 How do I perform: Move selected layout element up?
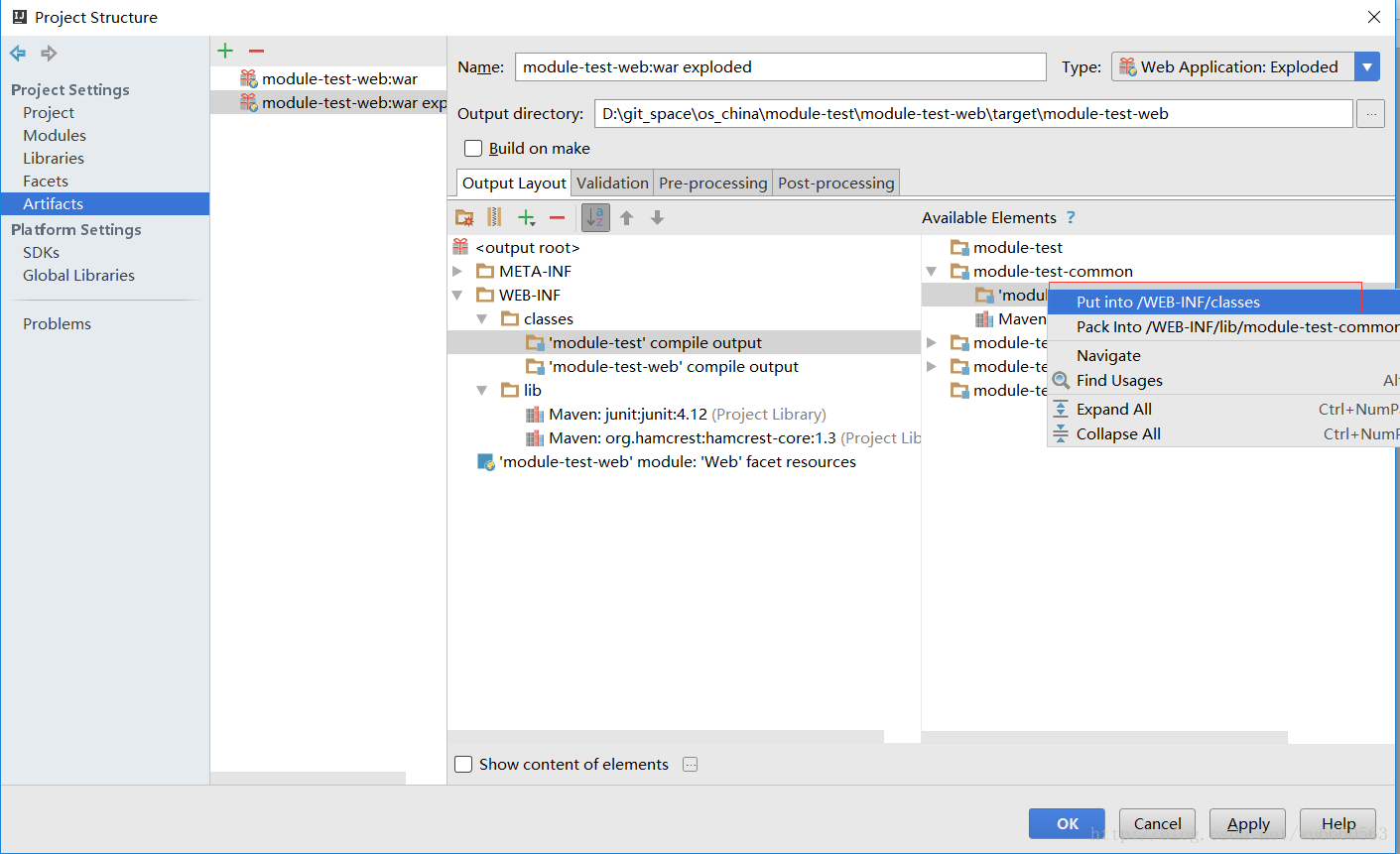click(626, 218)
